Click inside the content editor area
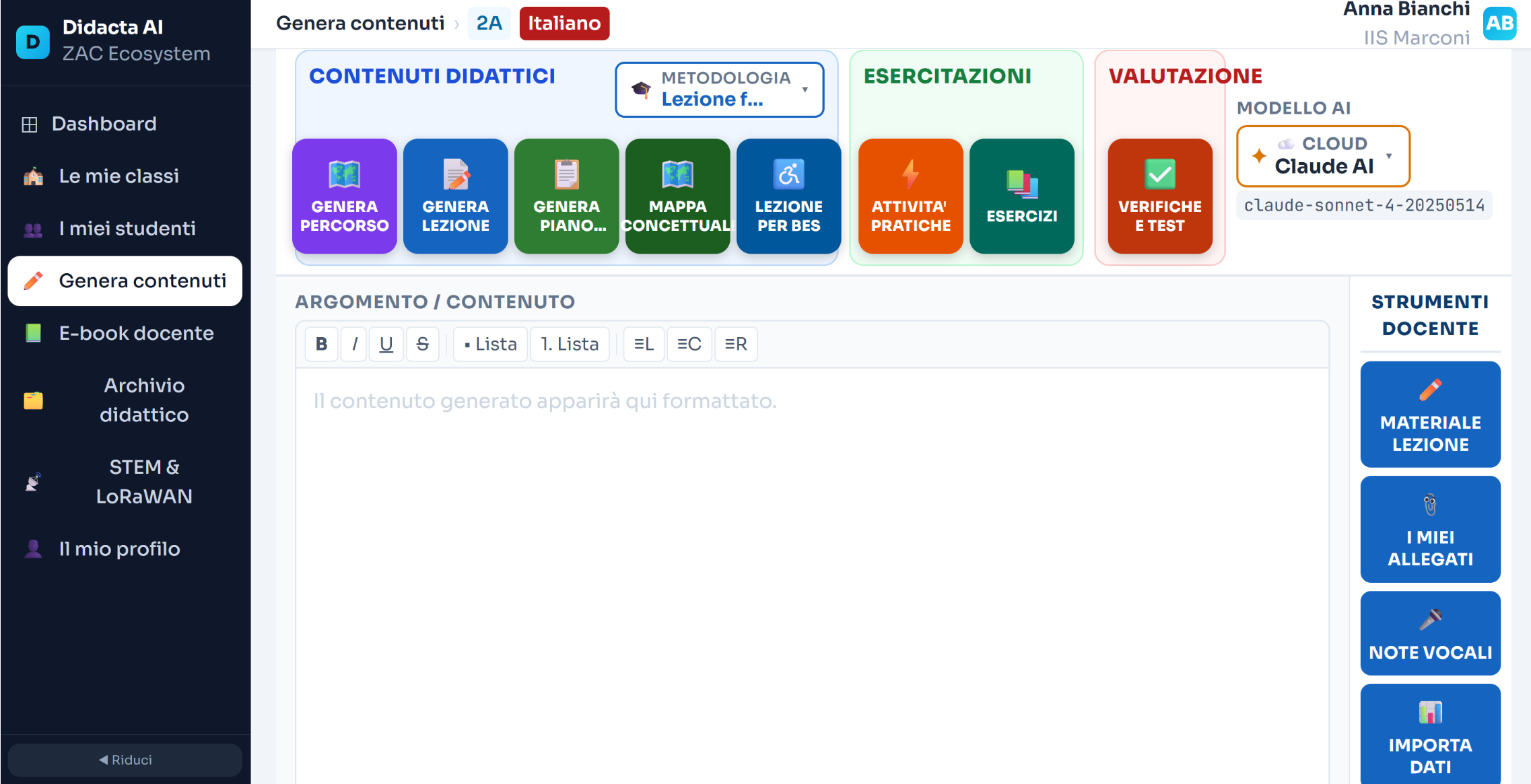The width and height of the screenshot is (1531, 784). 812,575
